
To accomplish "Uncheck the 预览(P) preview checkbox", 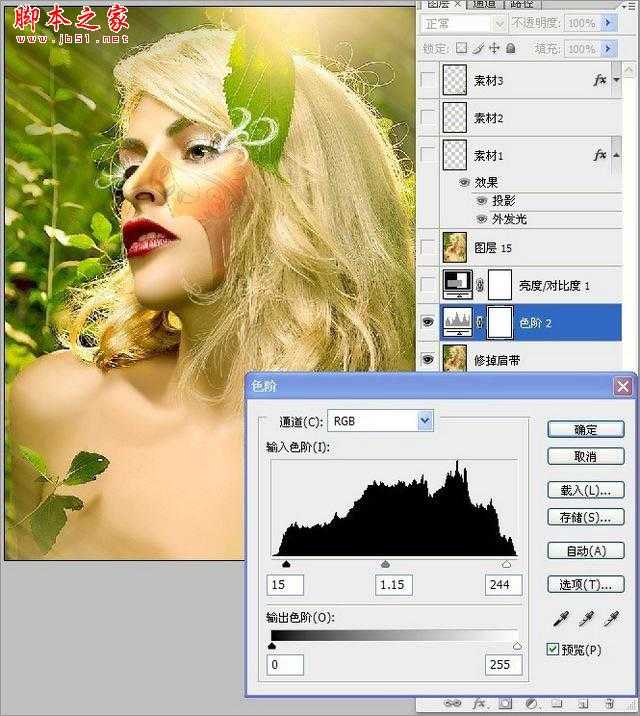I will (552, 649).
